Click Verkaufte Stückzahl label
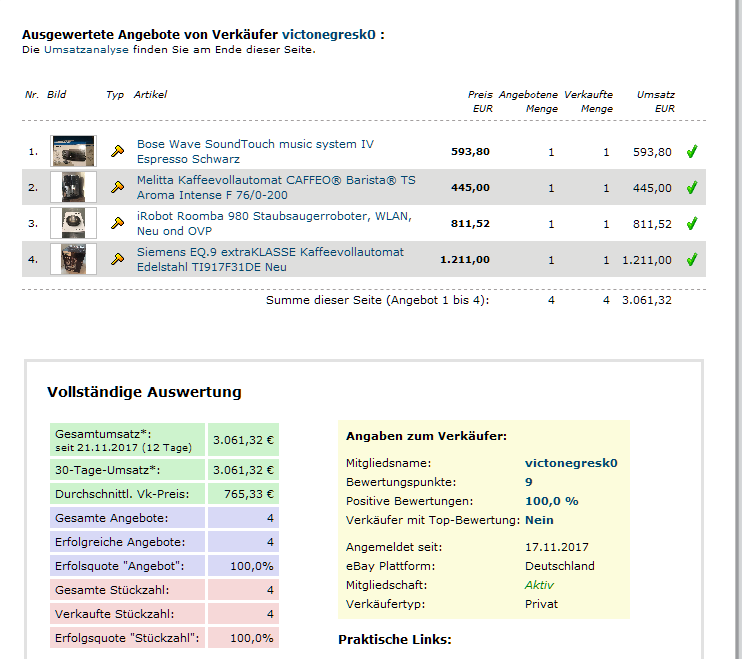The height and width of the screenshot is (659, 742). click(115, 614)
